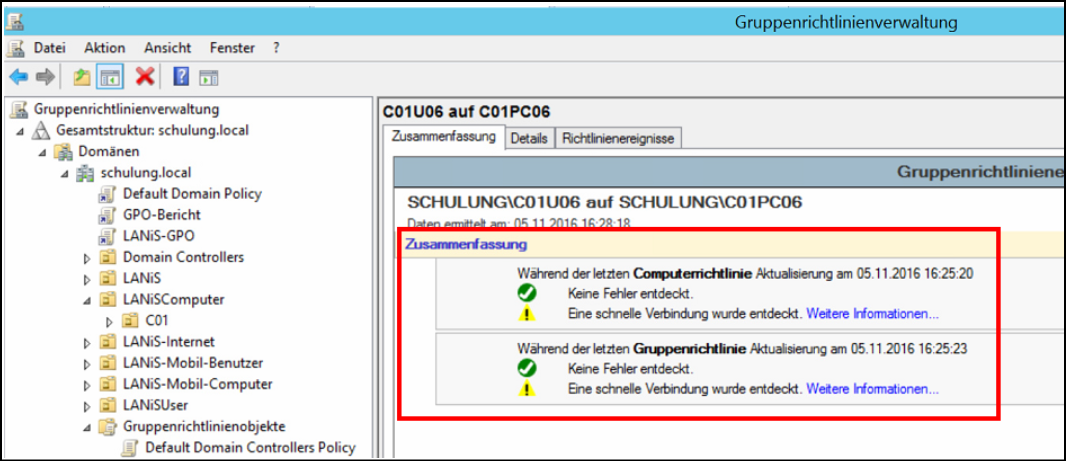Click the console icon left of Datei
The width and height of the screenshot is (1066, 461).
[x=16, y=48]
